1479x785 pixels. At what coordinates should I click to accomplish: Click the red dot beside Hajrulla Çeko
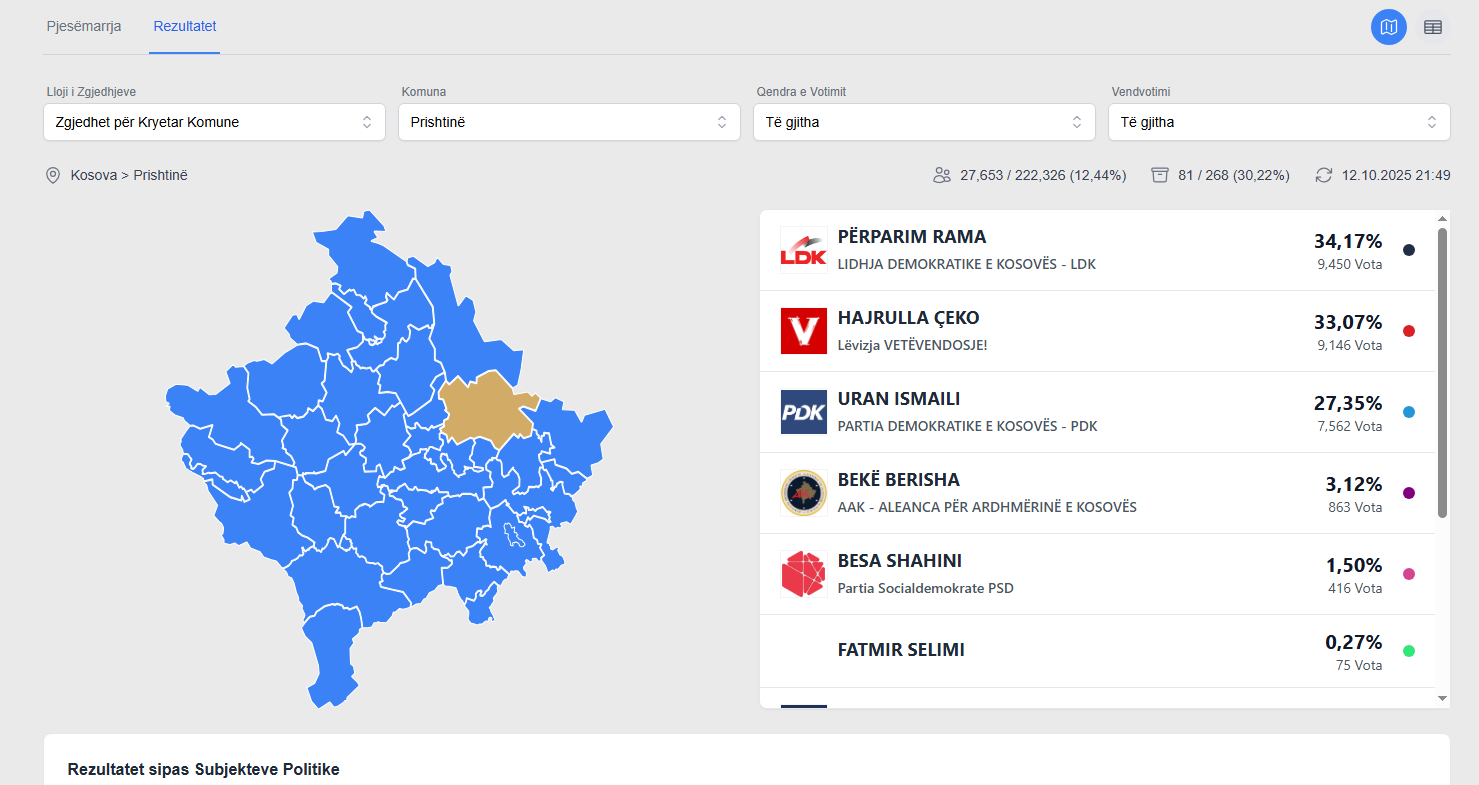(1409, 331)
